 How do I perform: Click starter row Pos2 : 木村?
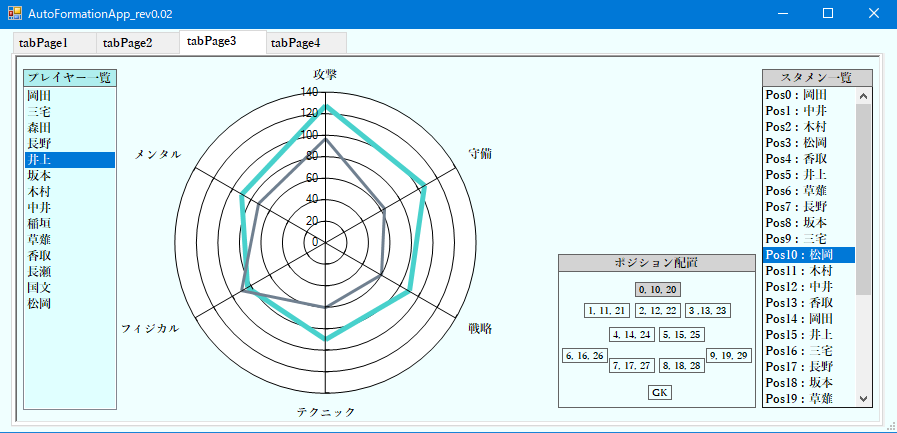click(x=809, y=126)
